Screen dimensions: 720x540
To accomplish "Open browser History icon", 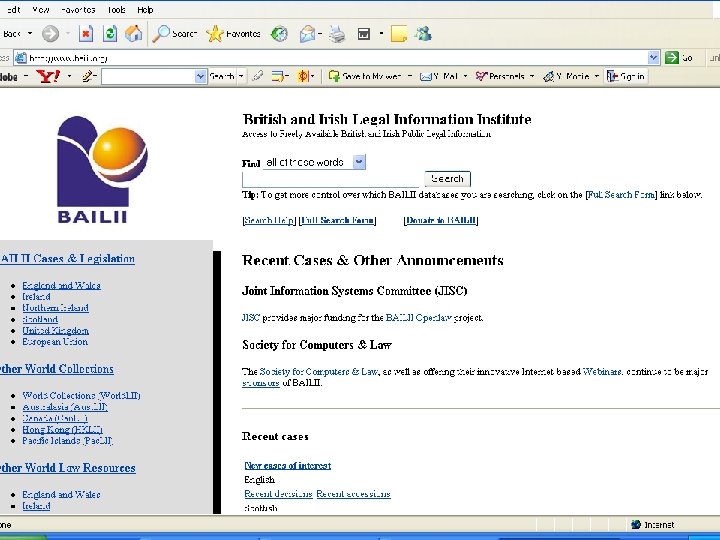I will point(279,34).
